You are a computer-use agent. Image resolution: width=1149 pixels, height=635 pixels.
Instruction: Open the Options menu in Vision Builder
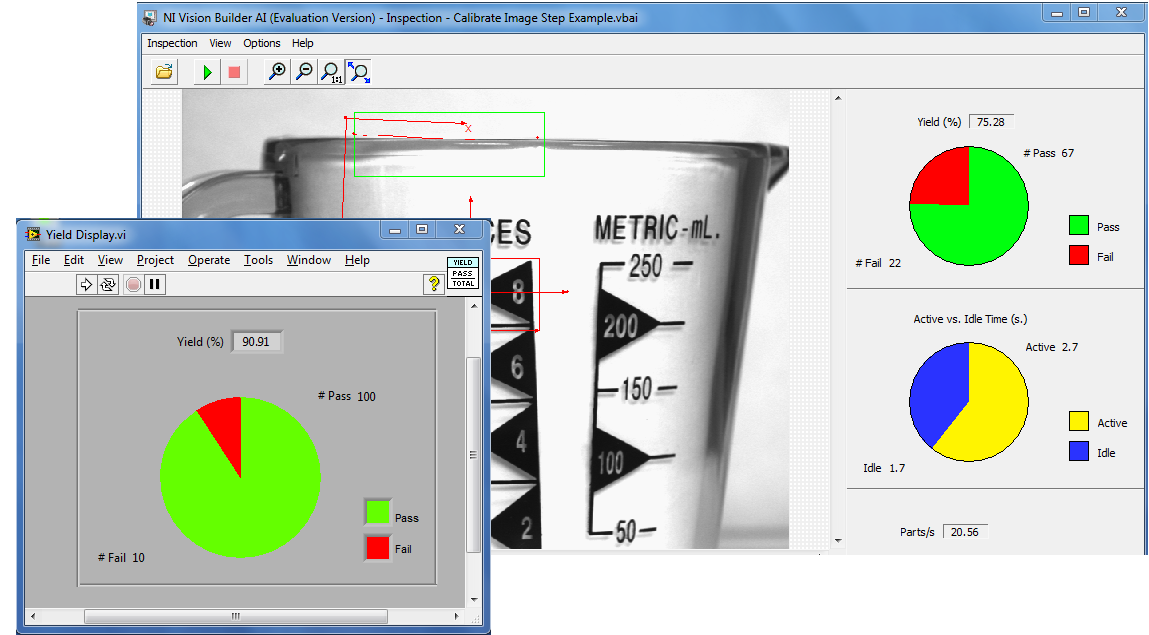pos(262,43)
